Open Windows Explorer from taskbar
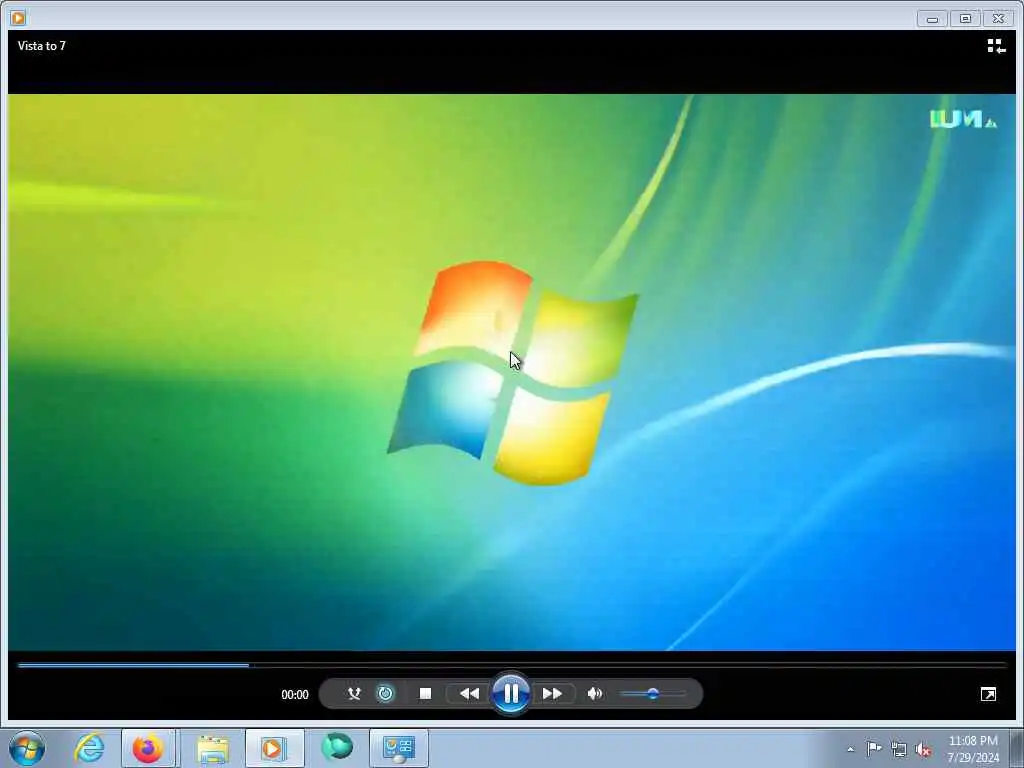 pos(213,748)
